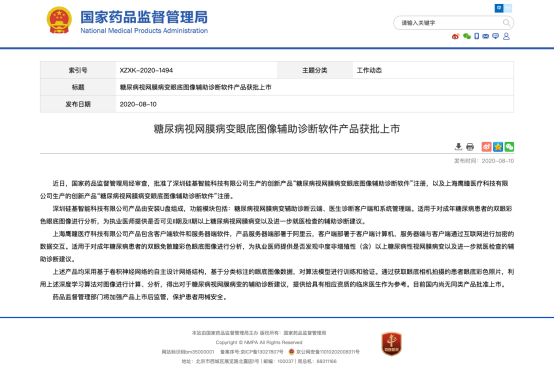This screenshot has height=379, width=554.
Task: Click the 国家药品监督管理局 site title
Action: click(144, 17)
